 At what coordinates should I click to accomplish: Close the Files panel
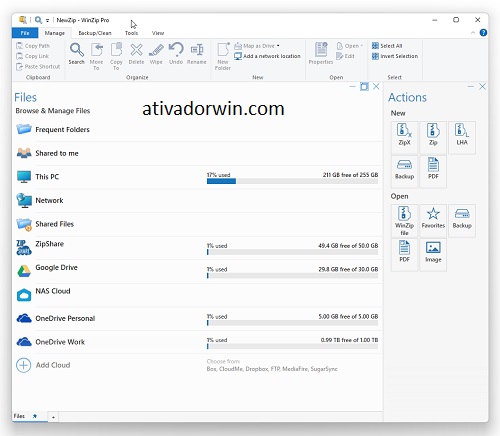[376, 87]
